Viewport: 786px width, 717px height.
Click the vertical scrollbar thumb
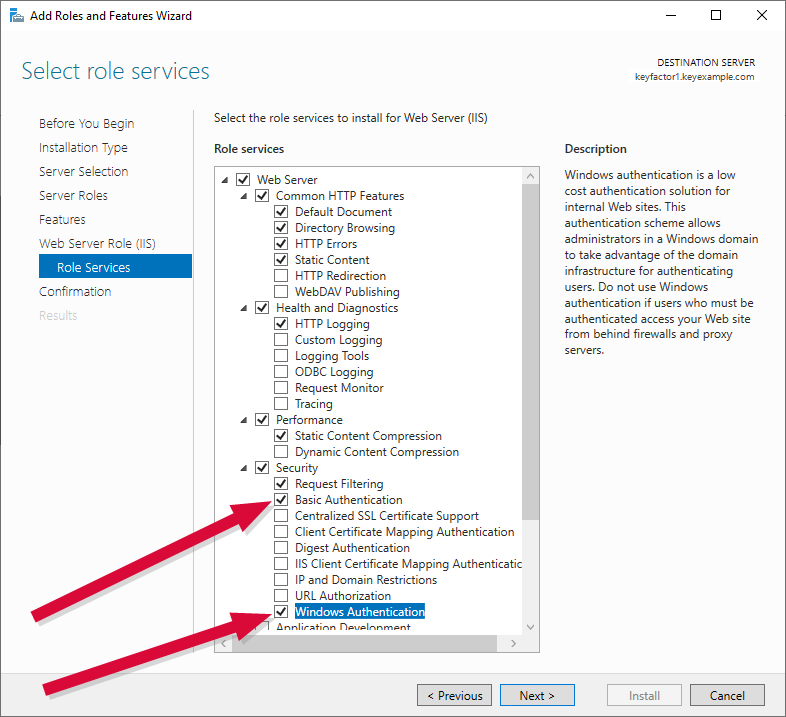click(x=530, y=352)
